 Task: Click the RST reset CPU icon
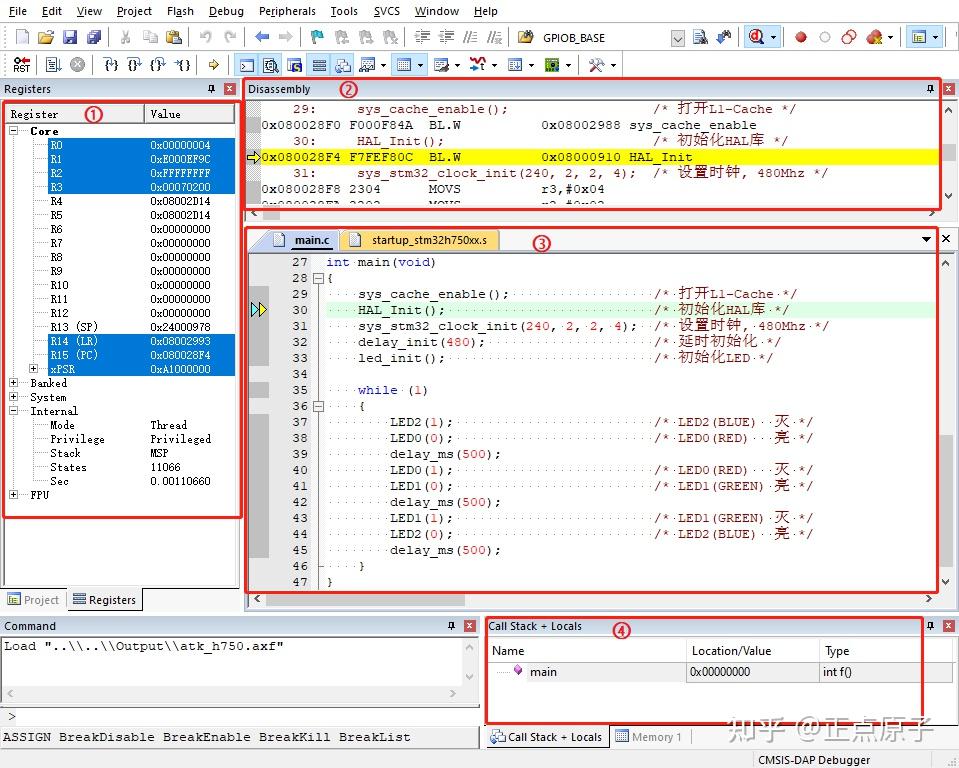point(22,65)
